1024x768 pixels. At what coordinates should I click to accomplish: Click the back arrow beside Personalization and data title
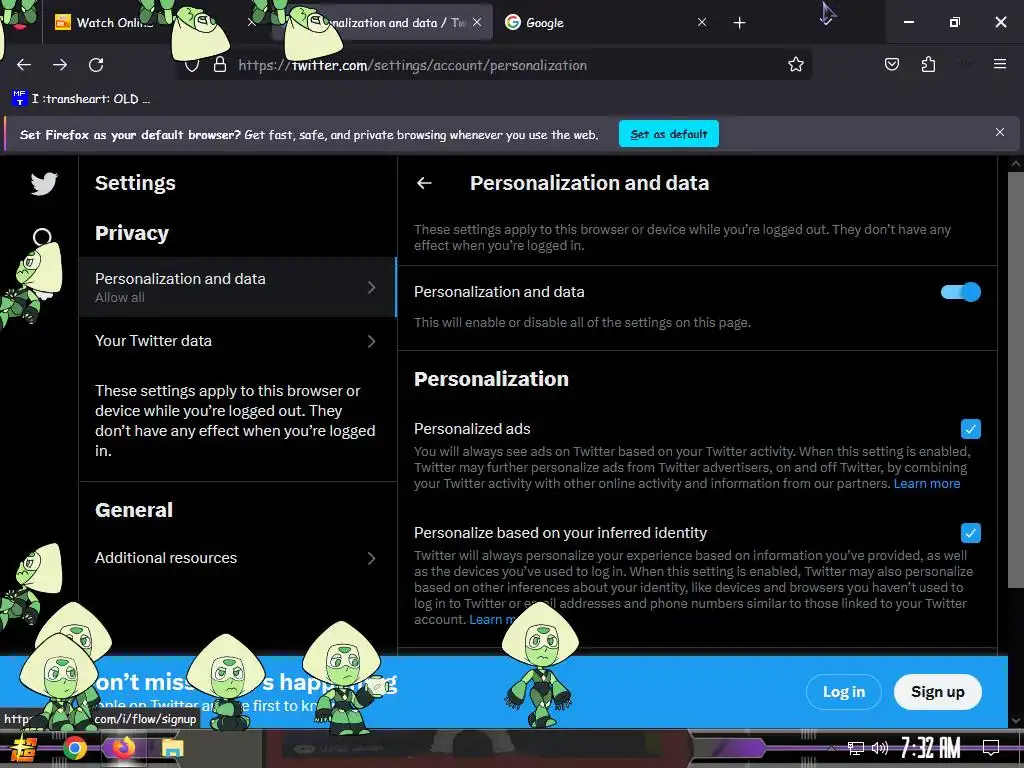(424, 184)
